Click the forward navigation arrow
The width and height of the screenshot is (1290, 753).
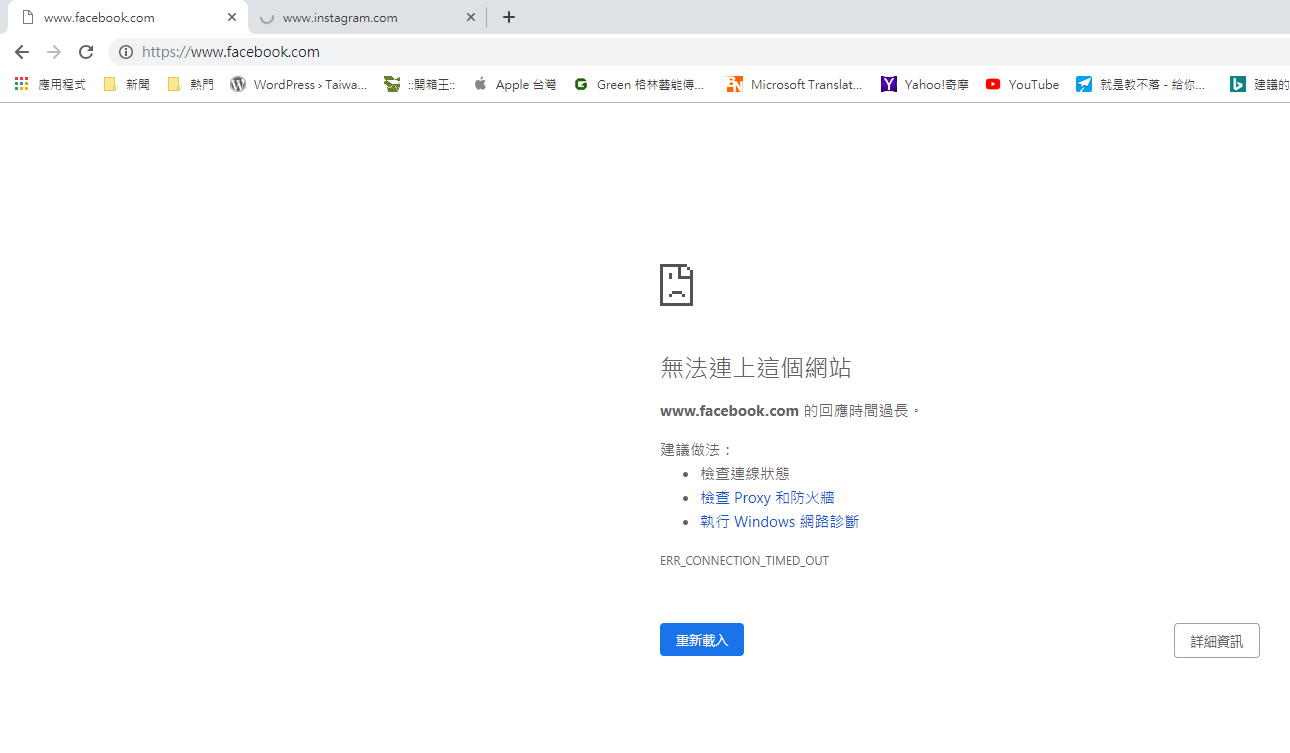tap(54, 52)
